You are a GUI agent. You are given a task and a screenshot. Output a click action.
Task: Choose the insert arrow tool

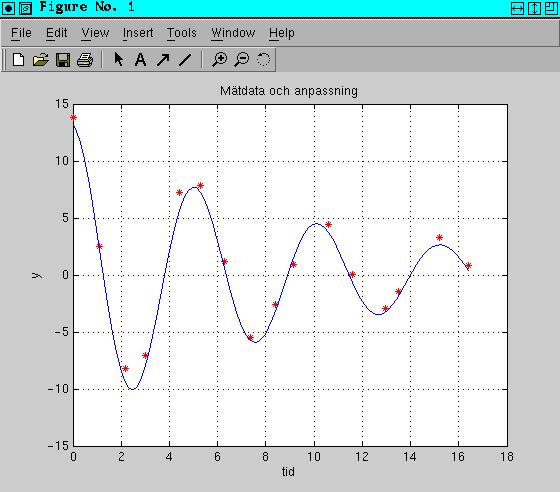(163, 60)
